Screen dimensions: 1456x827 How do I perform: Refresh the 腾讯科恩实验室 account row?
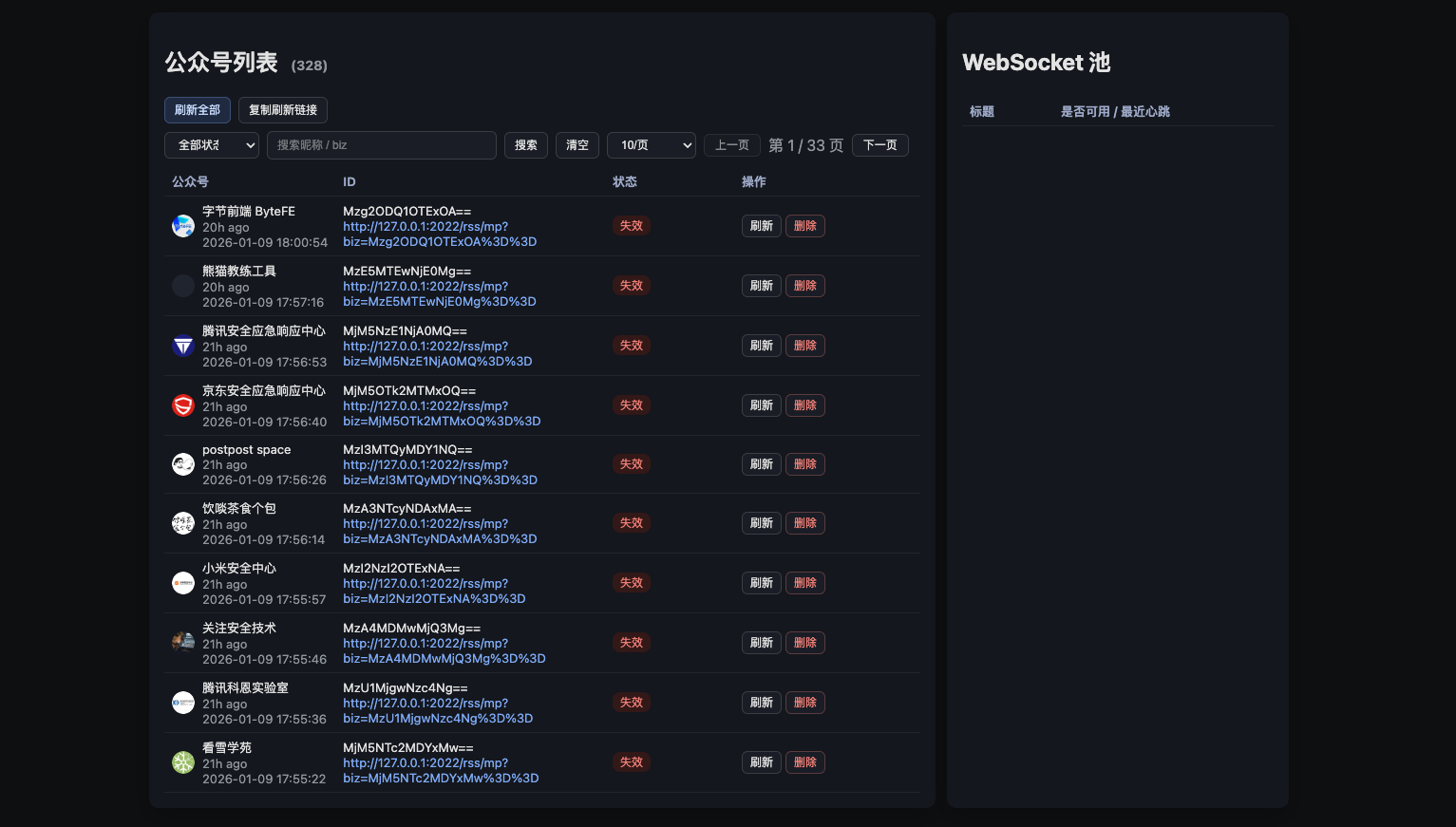[x=762, y=703]
